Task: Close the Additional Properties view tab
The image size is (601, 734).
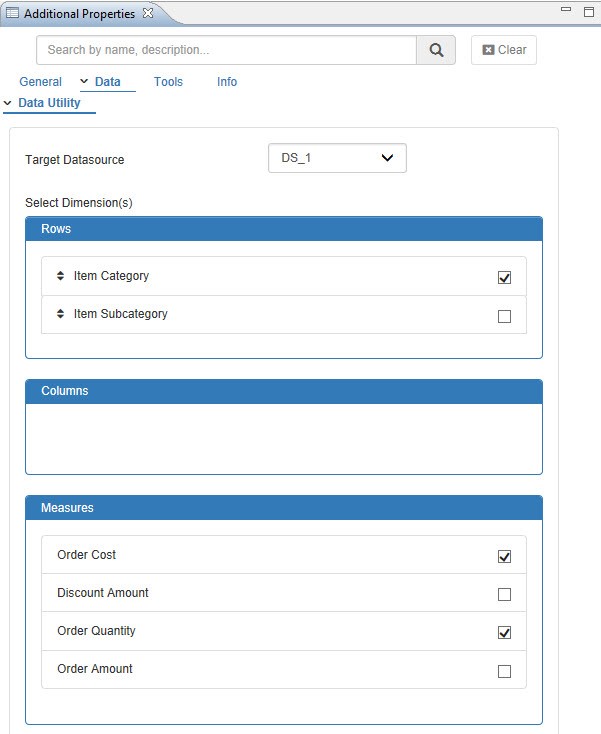Action: 148,14
